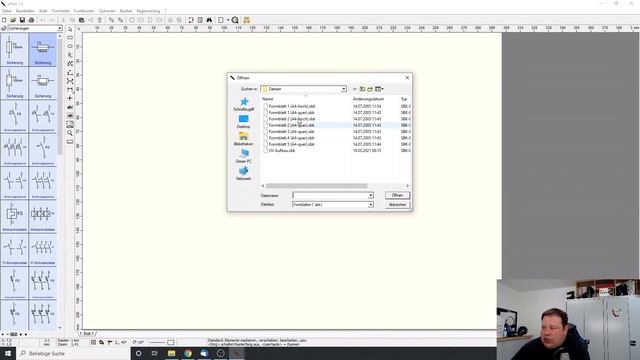The width and height of the screenshot is (640, 360).
Task: Click the Open file toolbar icon
Action: (x=13, y=20)
